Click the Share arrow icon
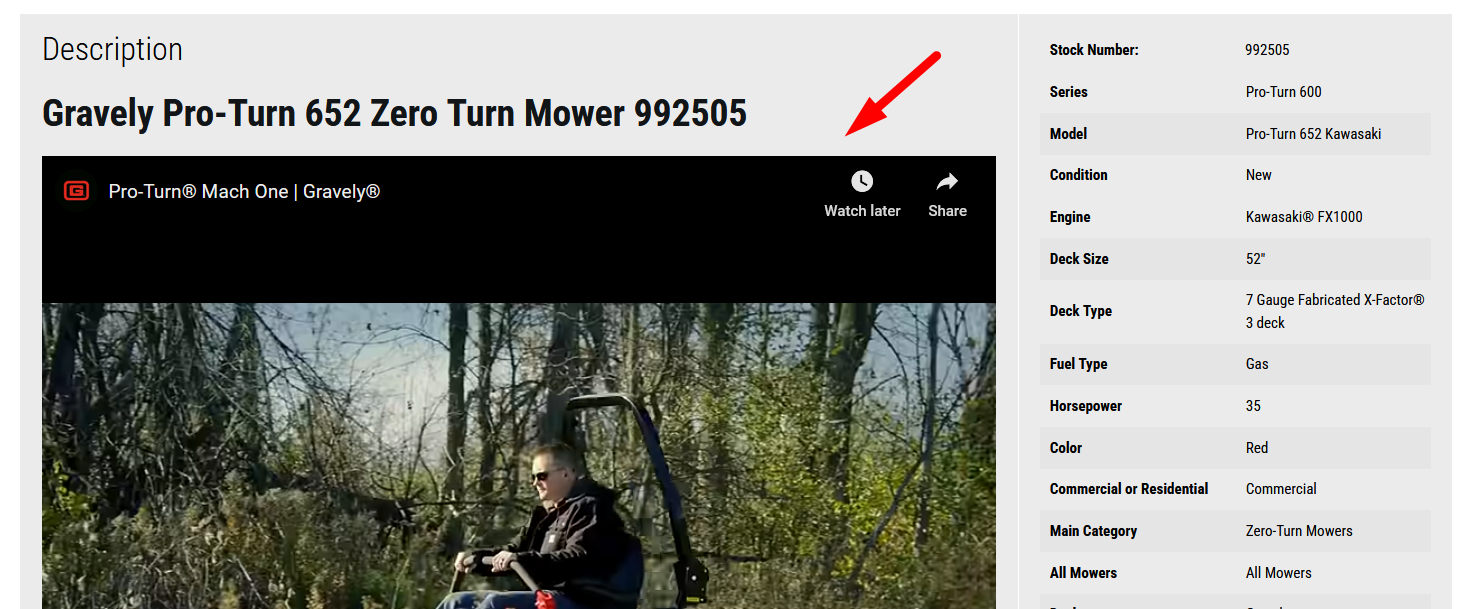The image size is (1474, 609). pos(947,181)
